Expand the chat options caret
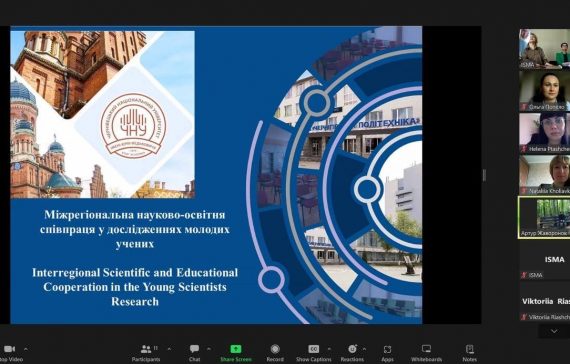The width and height of the screenshot is (570, 364). [209, 349]
